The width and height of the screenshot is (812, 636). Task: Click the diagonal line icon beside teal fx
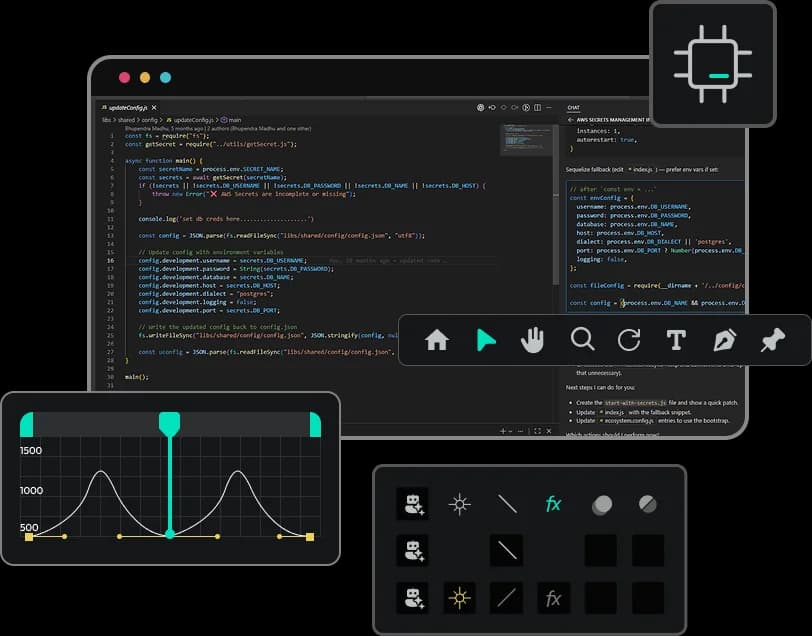click(507, 504)
